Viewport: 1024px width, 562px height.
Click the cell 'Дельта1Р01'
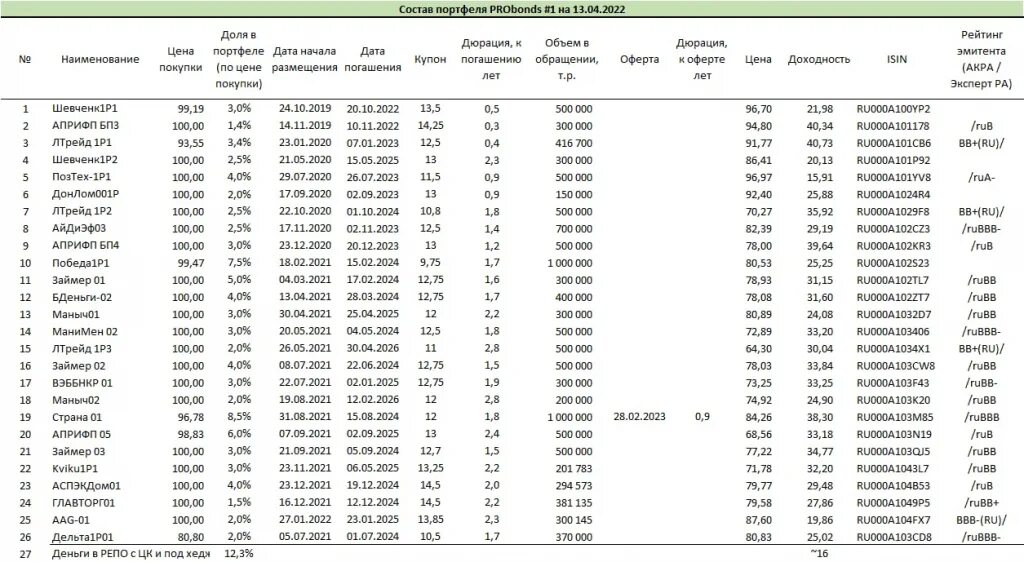83,537
